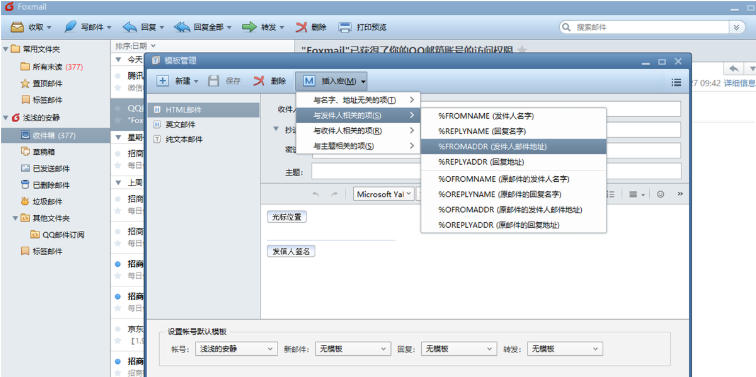Image resolution: width=756 pixels, height=377 pixels.
Task: Open 与发件人相关的项 submenu
Action: (358, 115)
